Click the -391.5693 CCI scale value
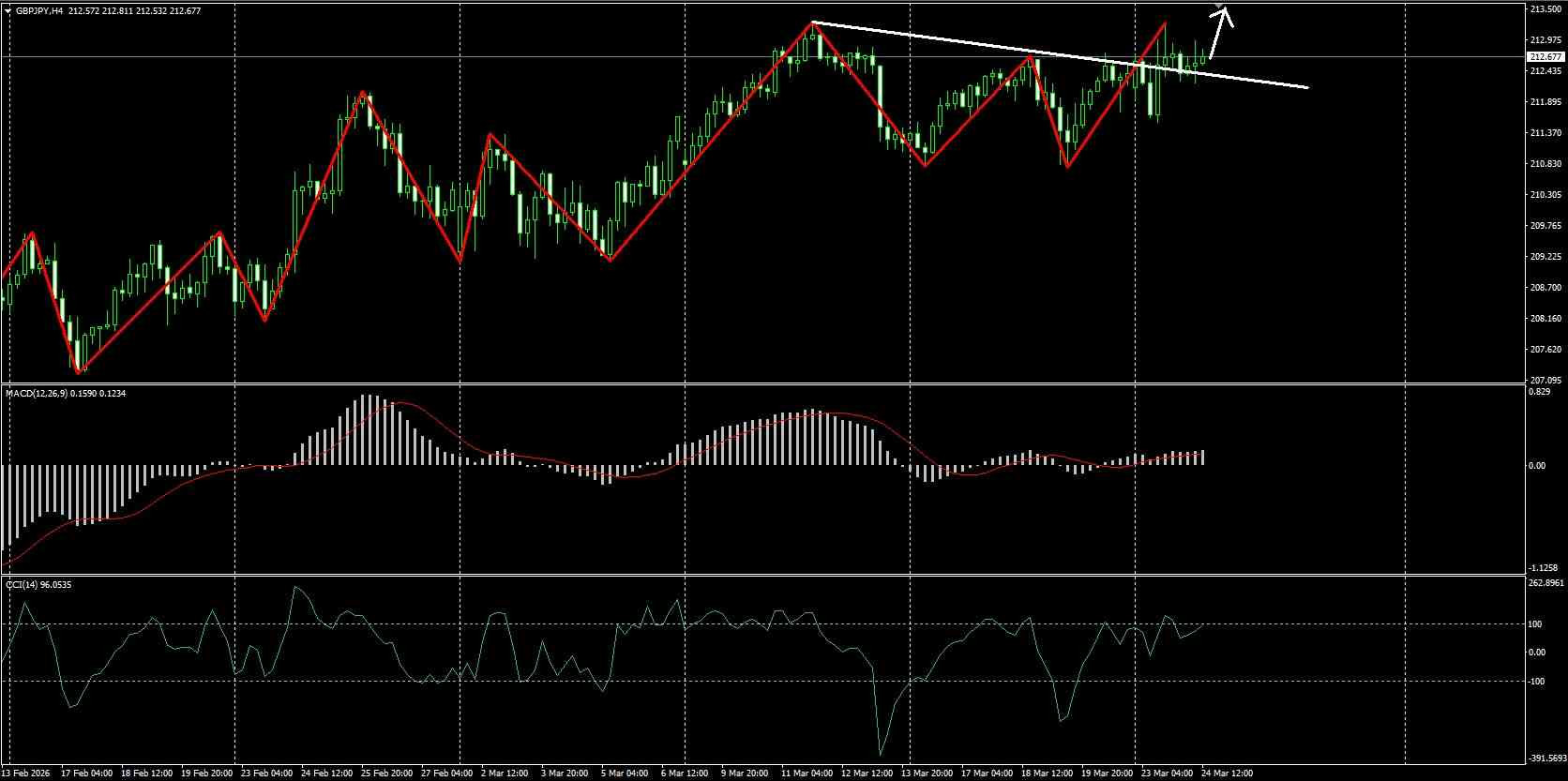 click(x=1547, y=758)
